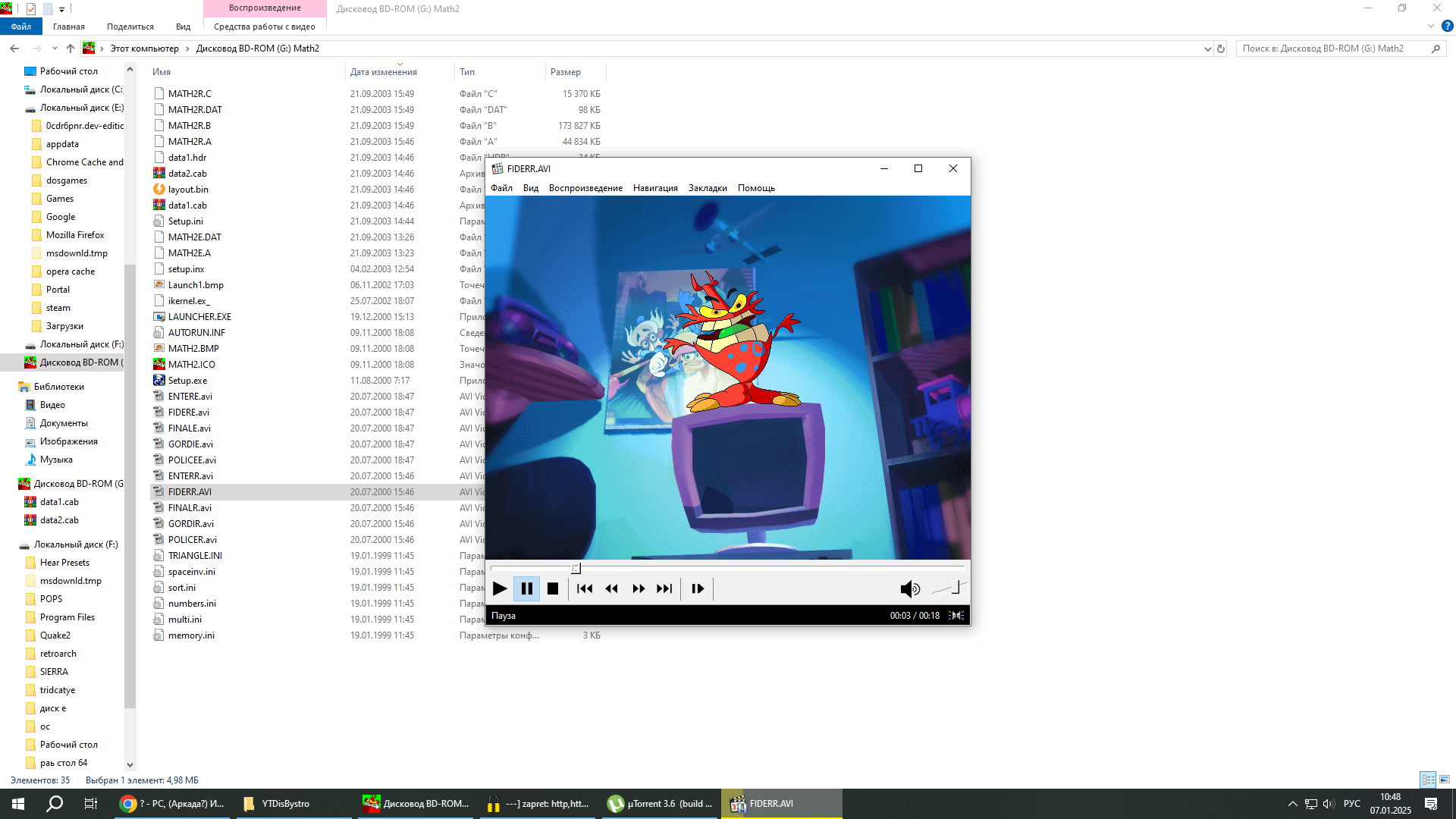Open the Воспроизведение menu in player
This screenshot has width=1456, height=819.
tap(585, 188)
